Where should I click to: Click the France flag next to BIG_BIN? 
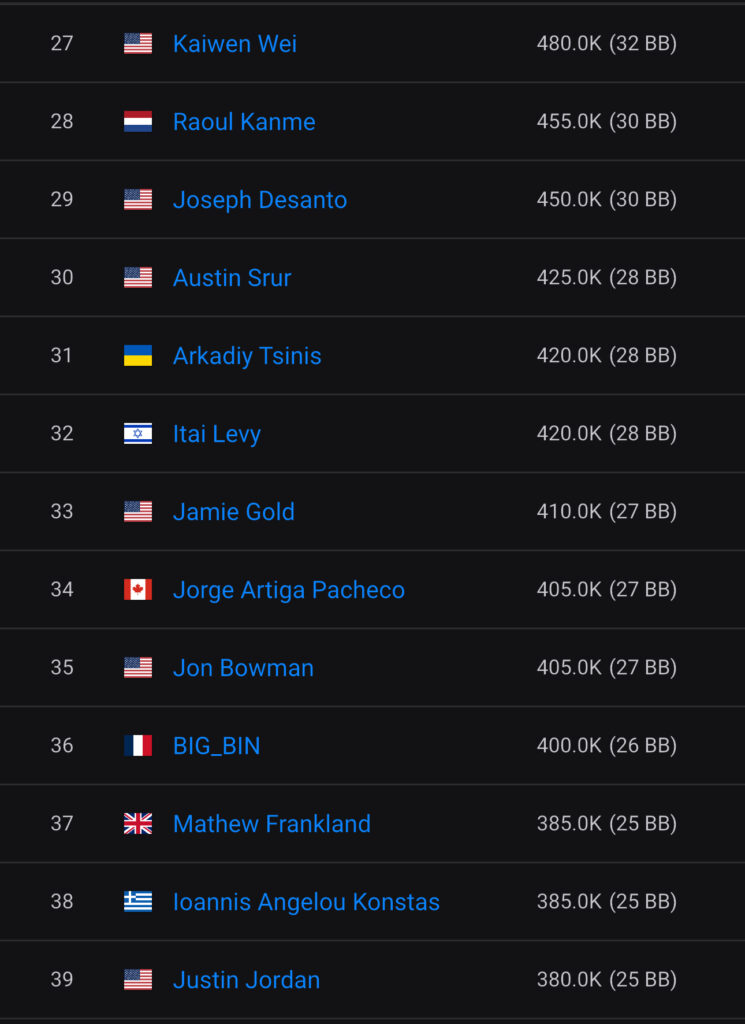pyautogui.click(x=138, y=745)
